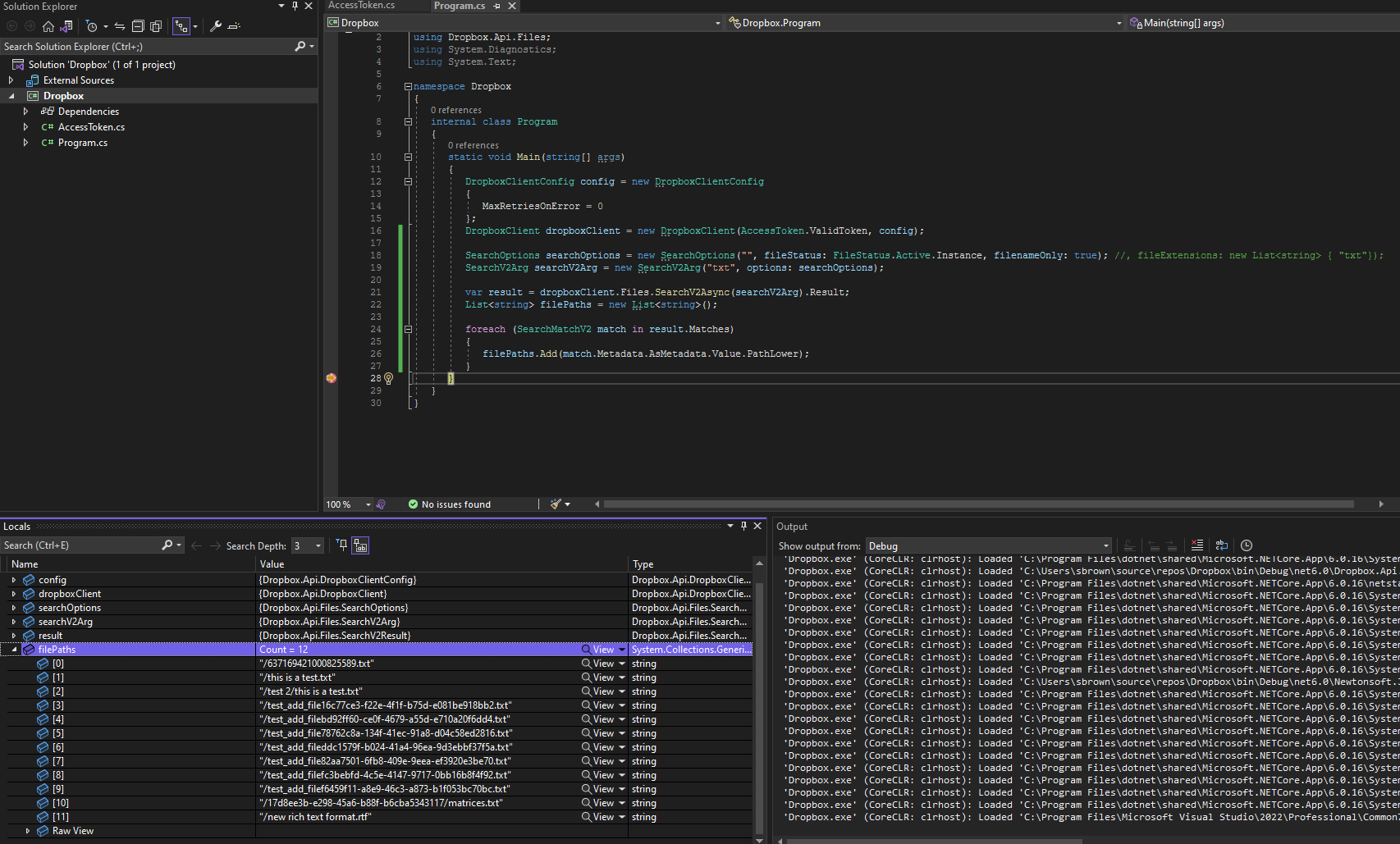Click the Type column header in Locals
This screenshot has height=844, width=1400.
tap(690, 564)
